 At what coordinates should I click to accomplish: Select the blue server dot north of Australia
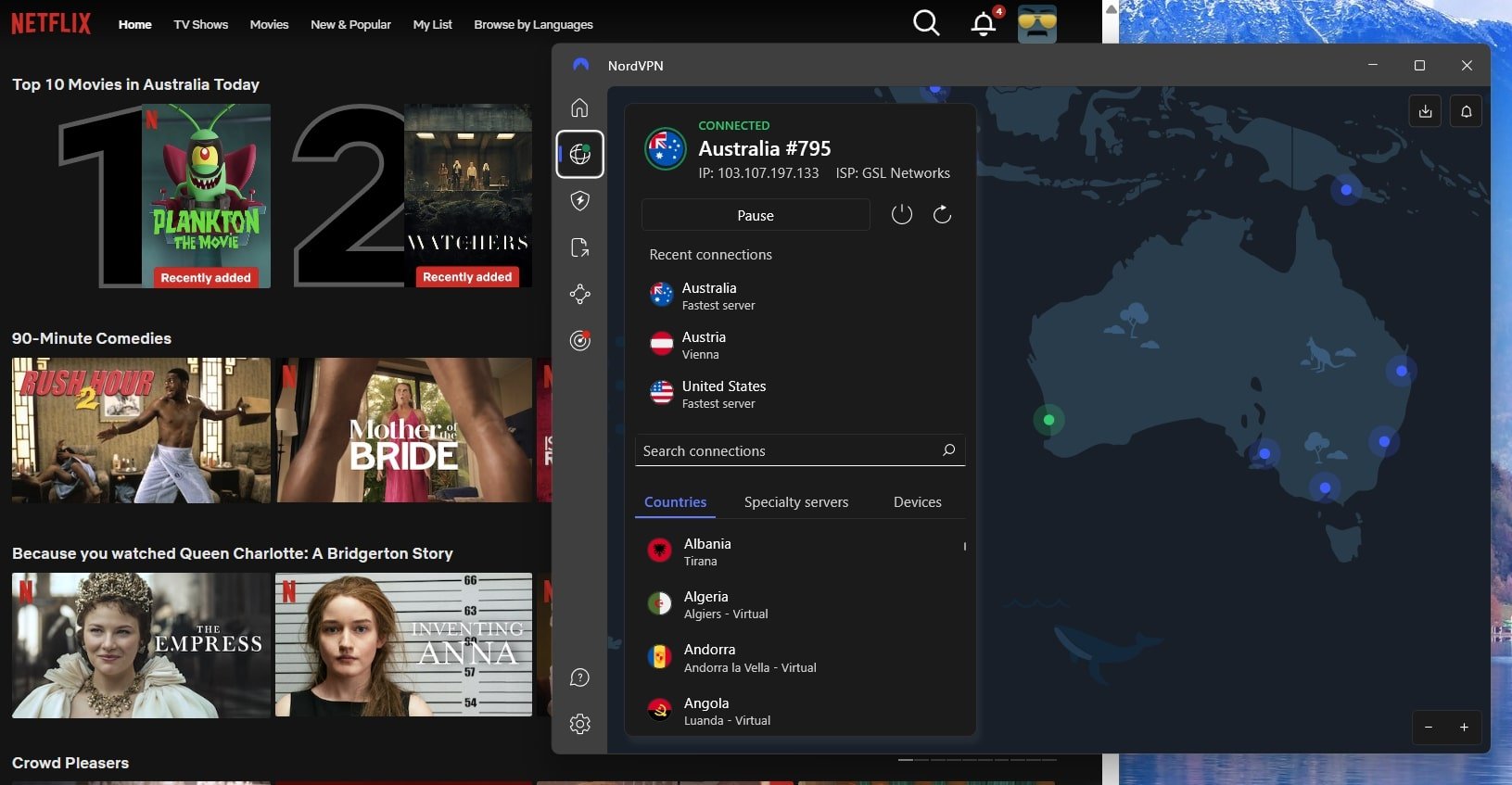click(1346, 190)
